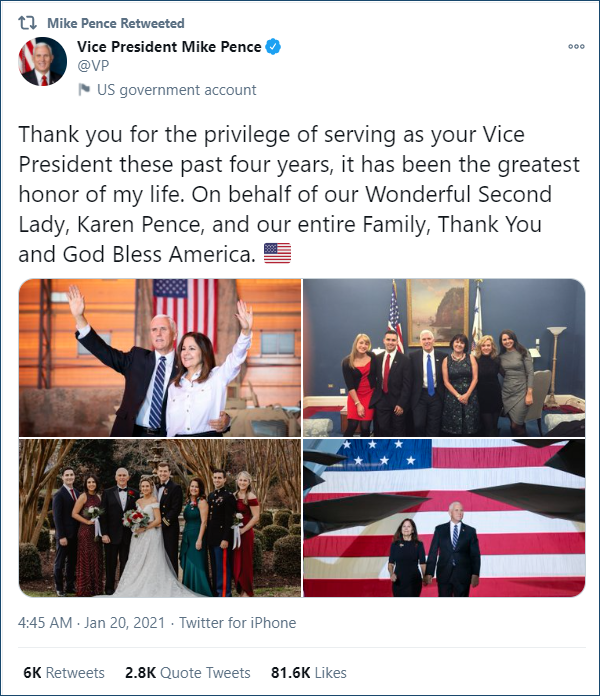Open the photo of the couple waving
Image resolution: width=600 pixels, height=696 pixels.
pos(160,357)
